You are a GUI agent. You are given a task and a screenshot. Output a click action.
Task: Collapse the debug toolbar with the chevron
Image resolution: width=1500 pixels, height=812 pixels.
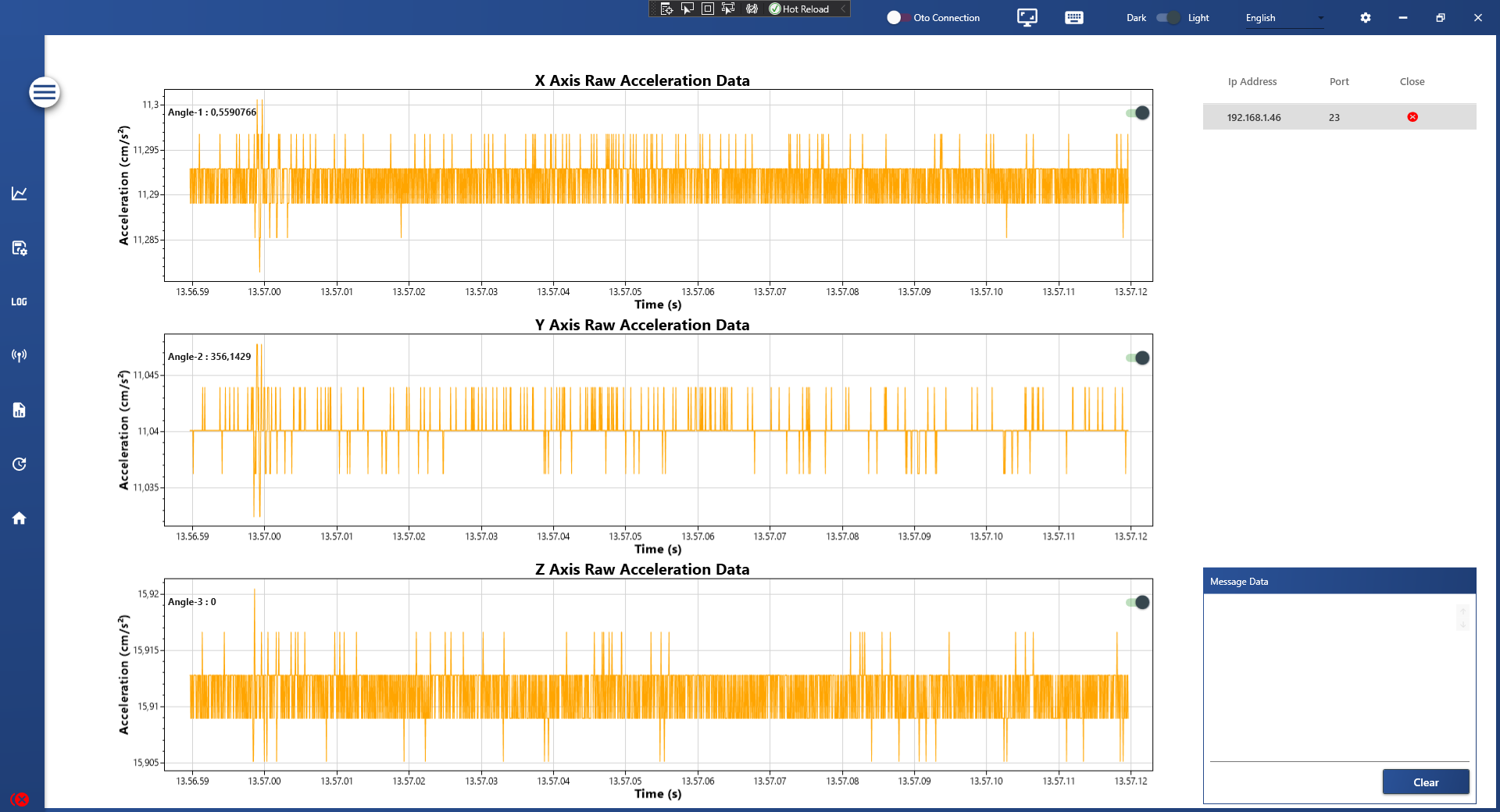[842, 9]
